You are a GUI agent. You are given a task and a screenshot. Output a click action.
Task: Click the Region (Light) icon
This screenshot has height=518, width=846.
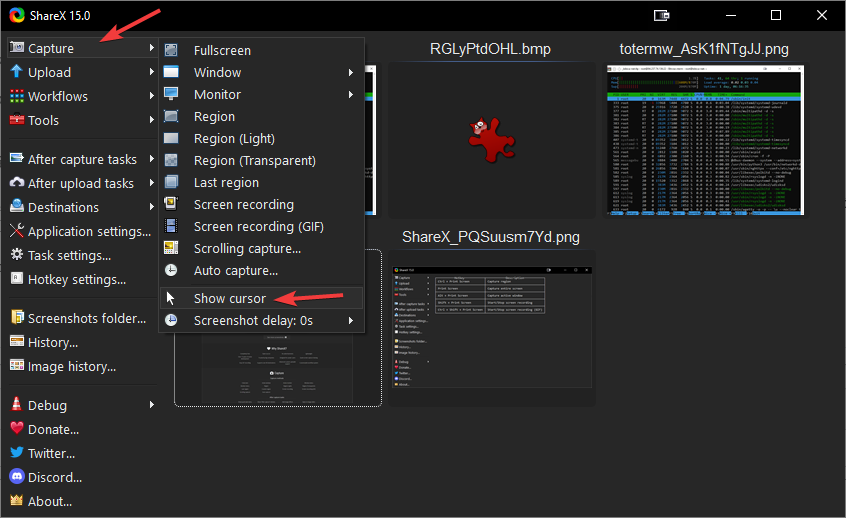point(171,138)
